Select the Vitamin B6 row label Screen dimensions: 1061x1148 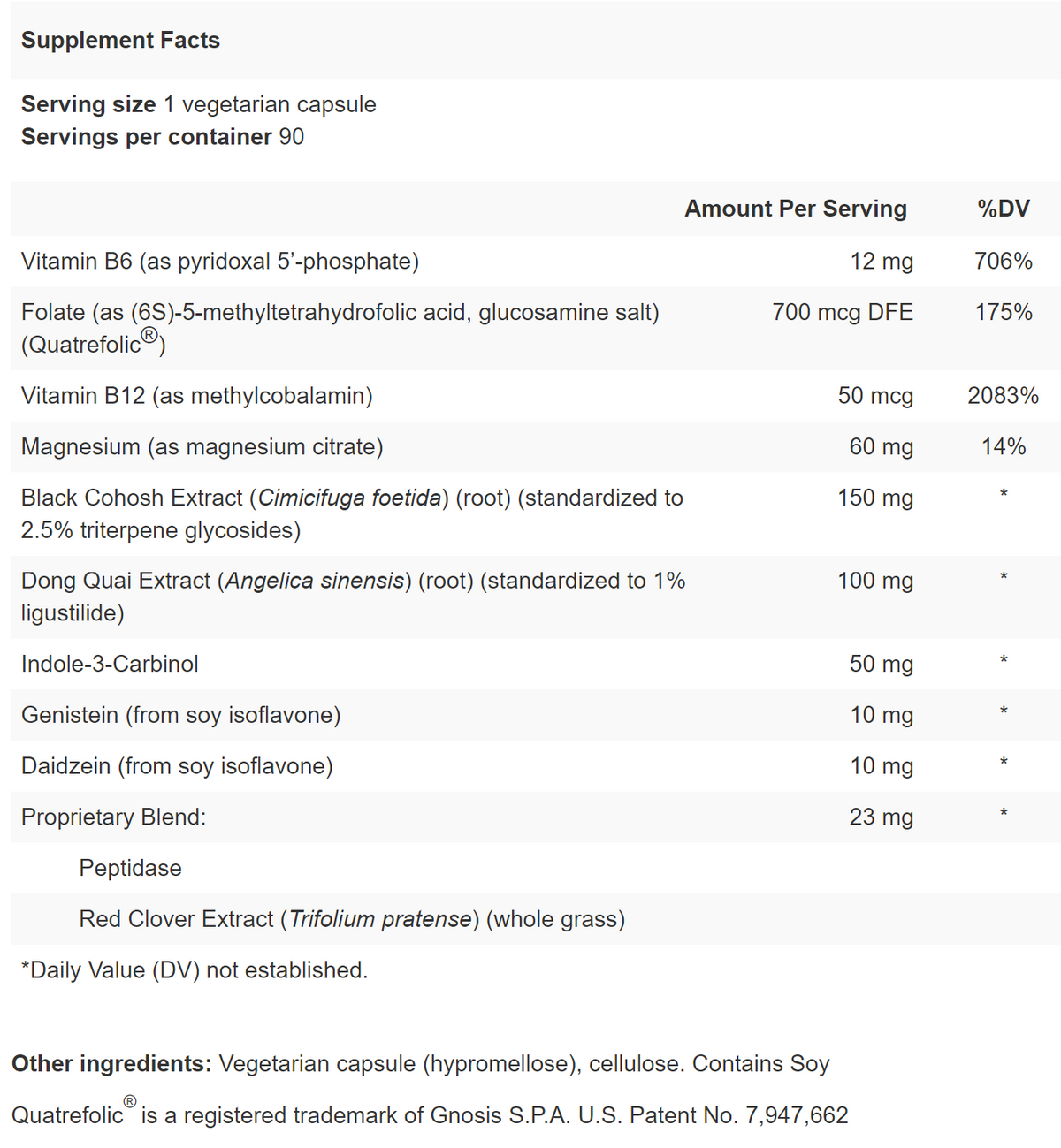click(220, 262)
